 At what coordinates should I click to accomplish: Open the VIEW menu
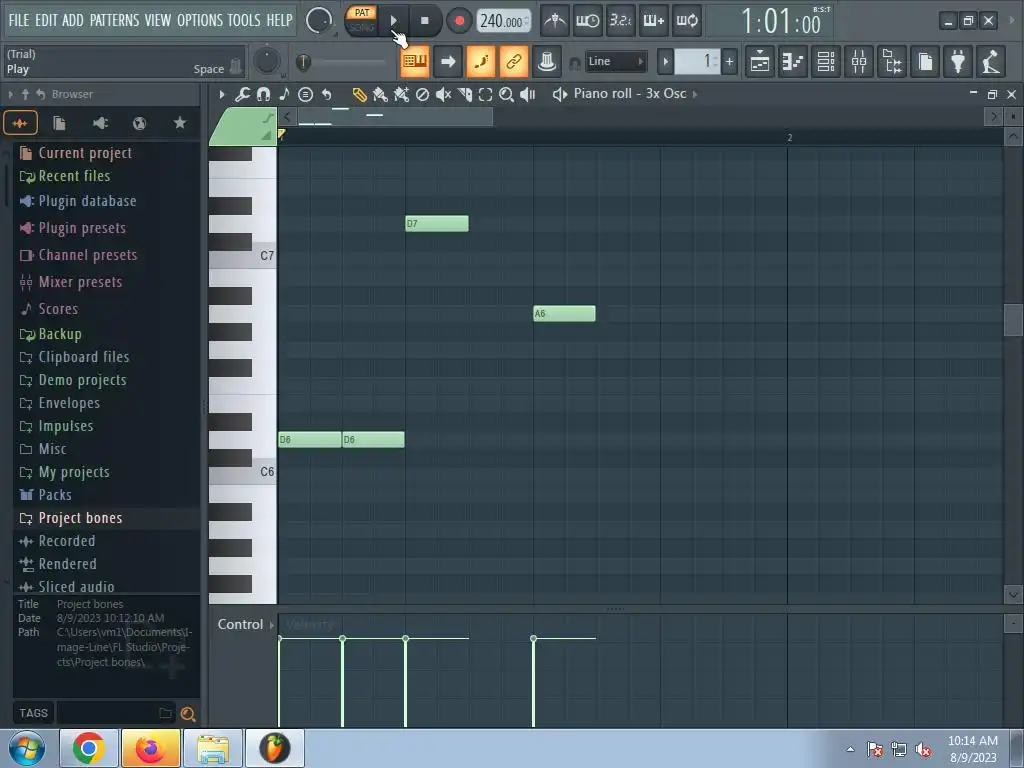(158, 20)
